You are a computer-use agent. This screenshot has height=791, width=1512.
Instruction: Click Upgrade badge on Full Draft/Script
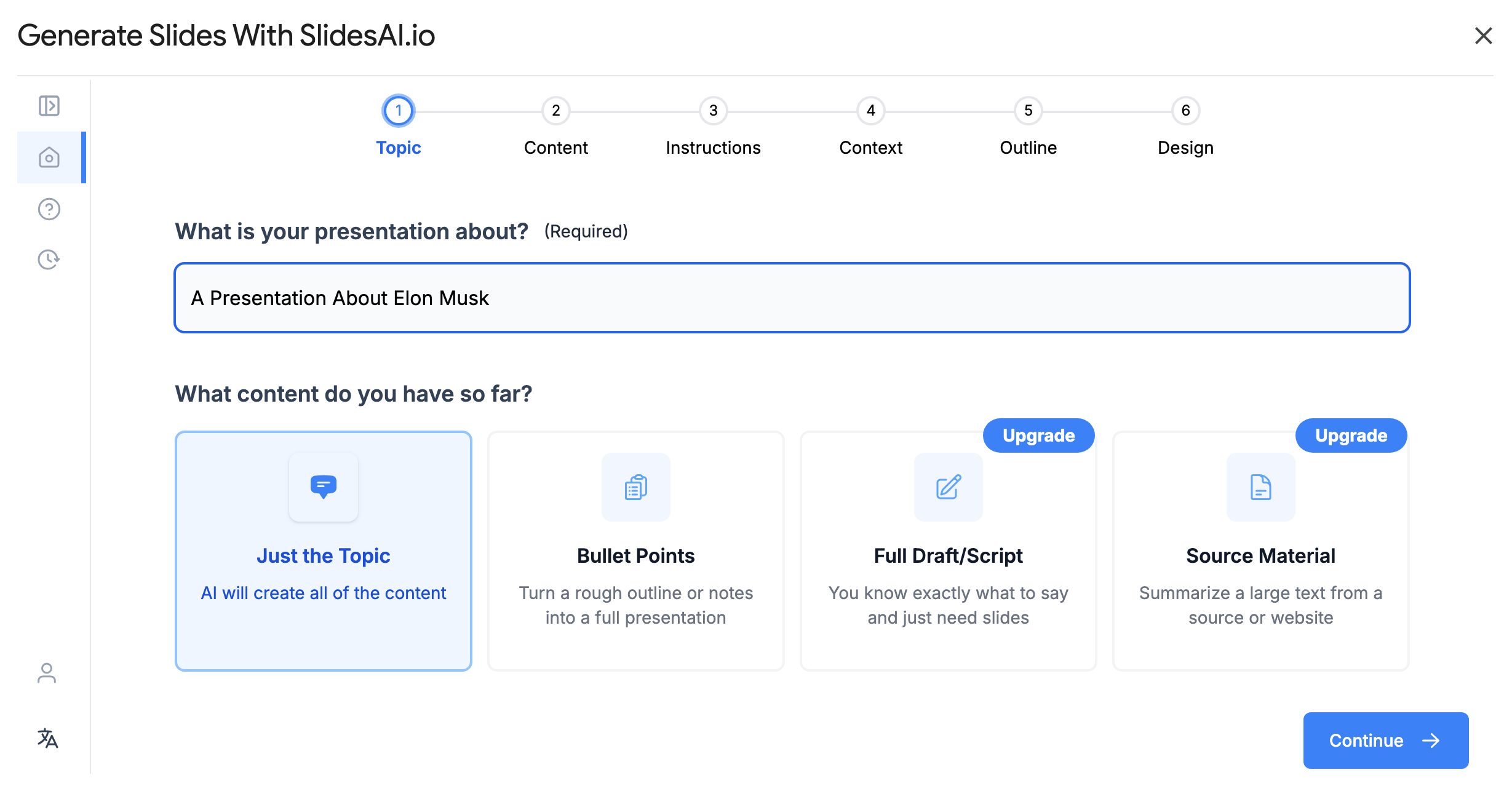[x=1039, y=435]
